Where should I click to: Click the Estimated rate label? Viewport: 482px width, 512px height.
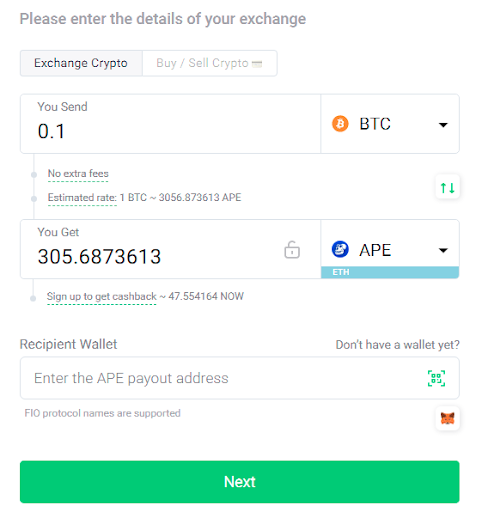pos(82,198)
